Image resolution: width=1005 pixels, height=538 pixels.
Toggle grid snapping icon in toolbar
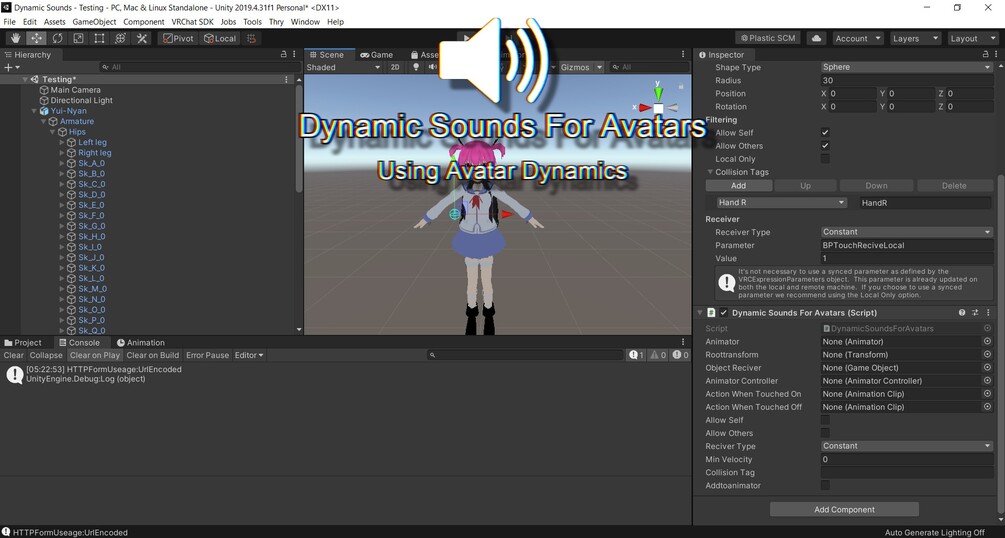point(252,38)
